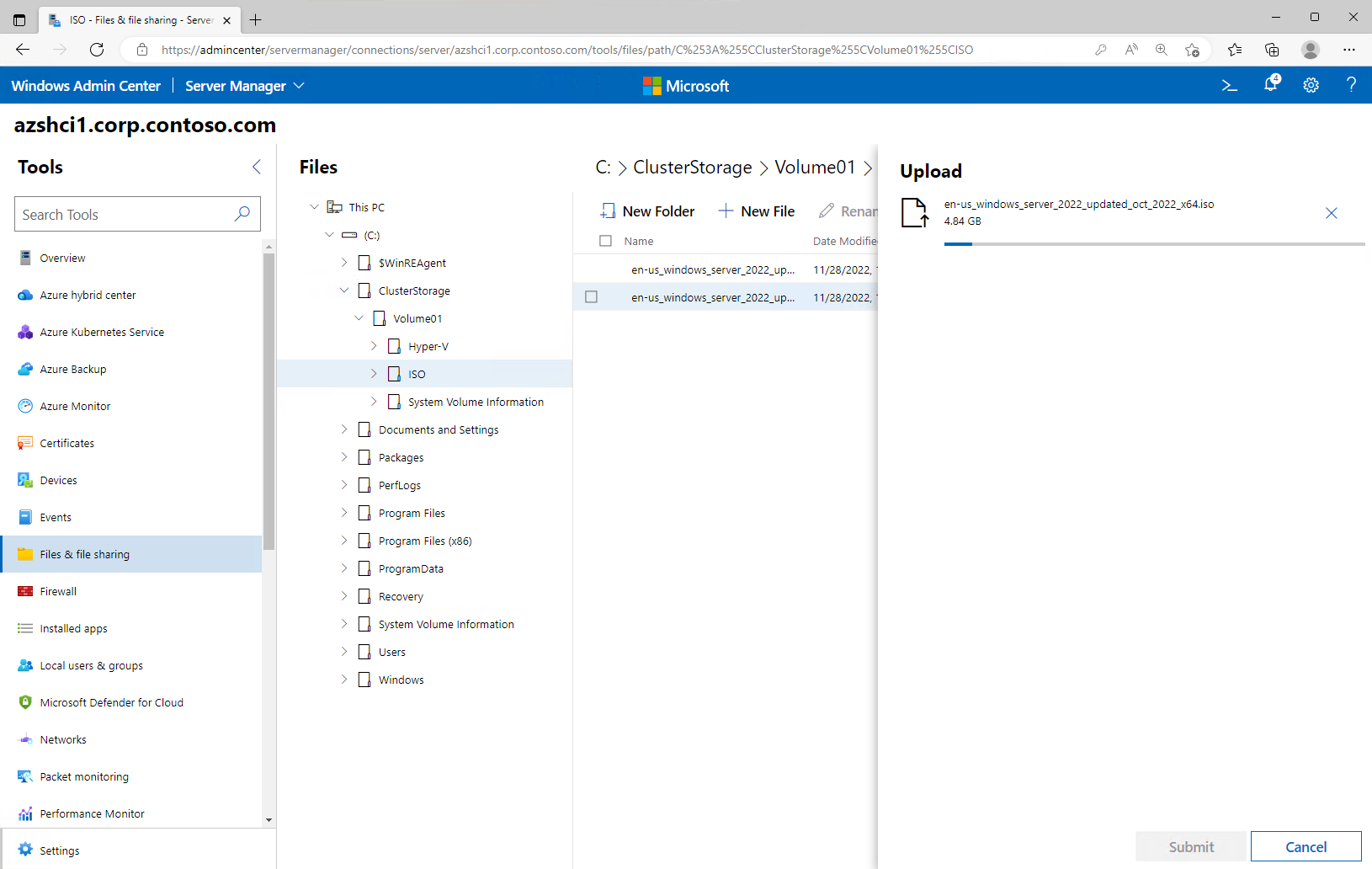Open the Firewall tool in sidebar
This screenshot has width=1372, height=869.
point(58,591)
